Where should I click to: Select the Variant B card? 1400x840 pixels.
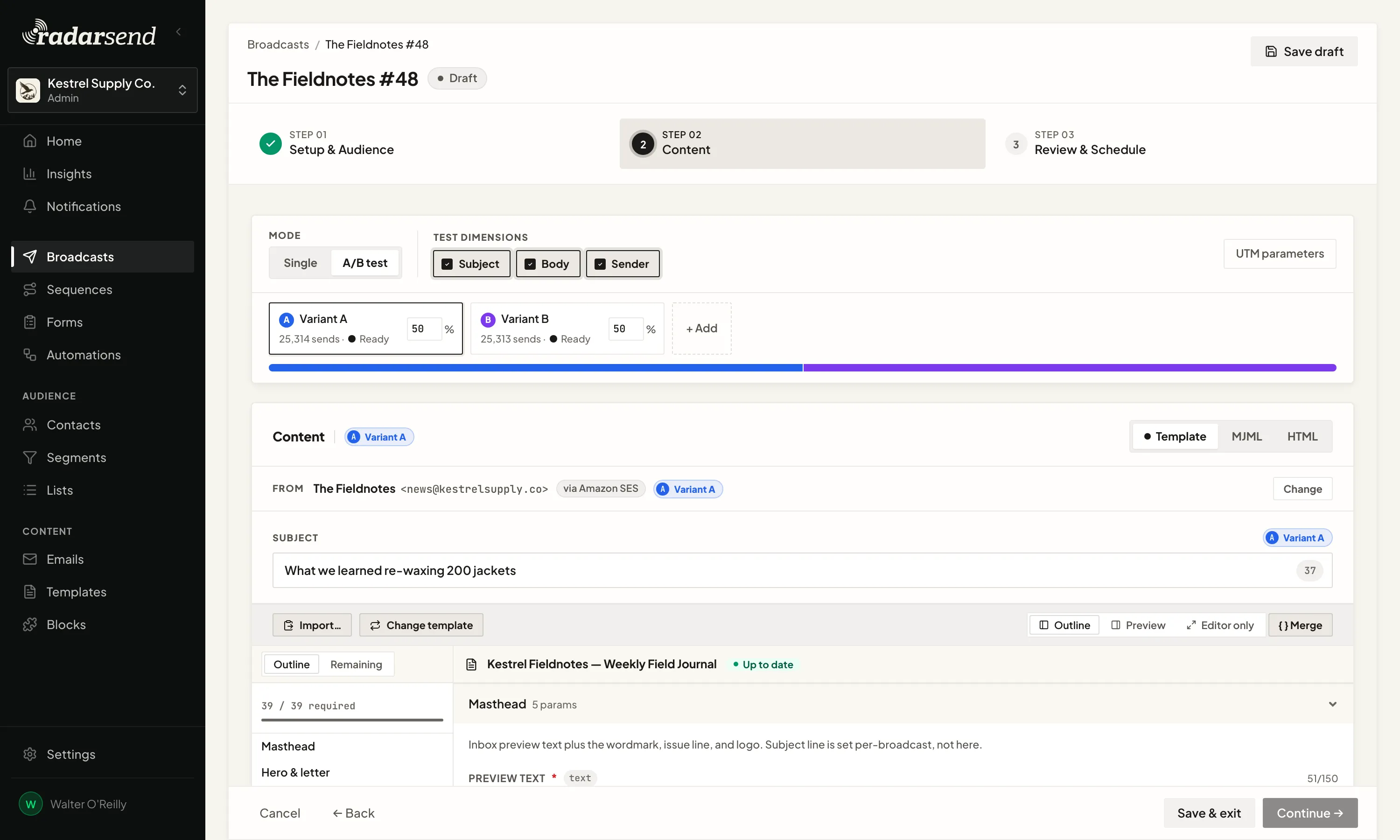coord(567,329)
